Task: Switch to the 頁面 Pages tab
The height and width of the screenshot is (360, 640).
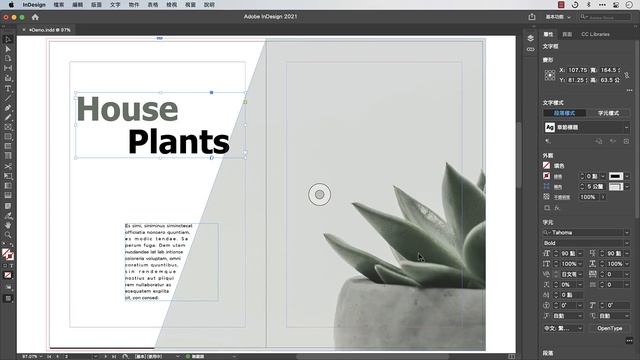Action: (x=567, y=34)
